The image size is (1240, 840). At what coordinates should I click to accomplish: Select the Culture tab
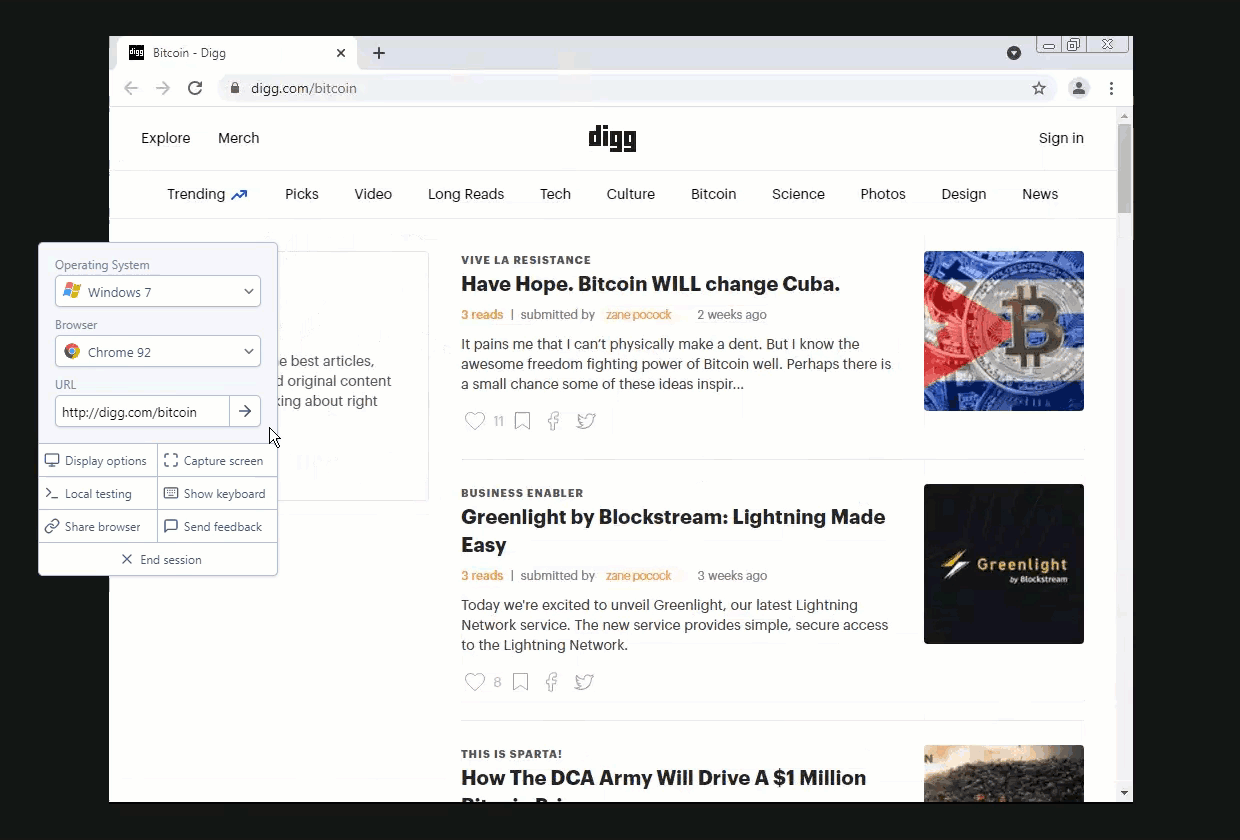click(x=631, y=194)
